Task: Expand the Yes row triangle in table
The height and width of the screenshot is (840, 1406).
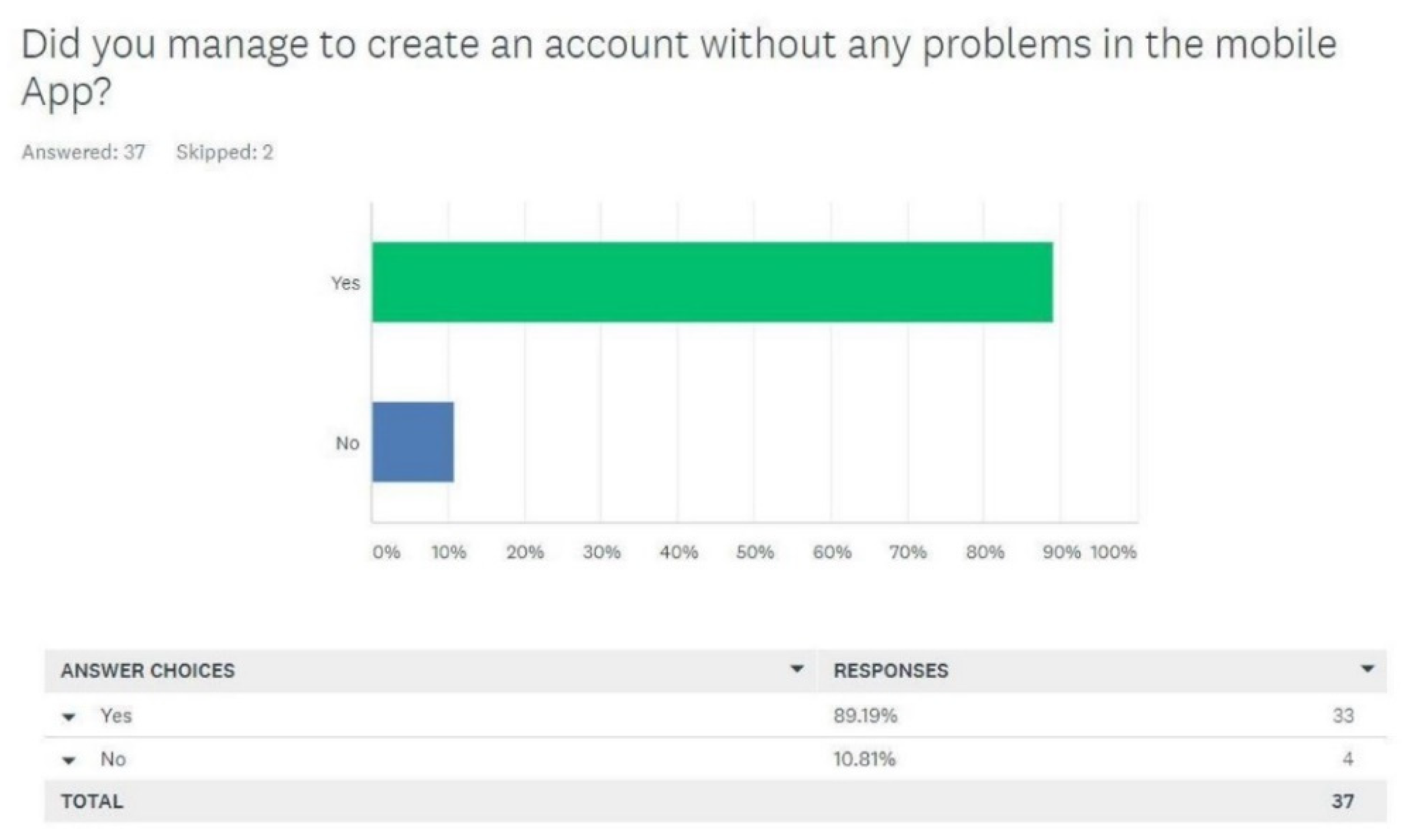Action: [69, 717]
